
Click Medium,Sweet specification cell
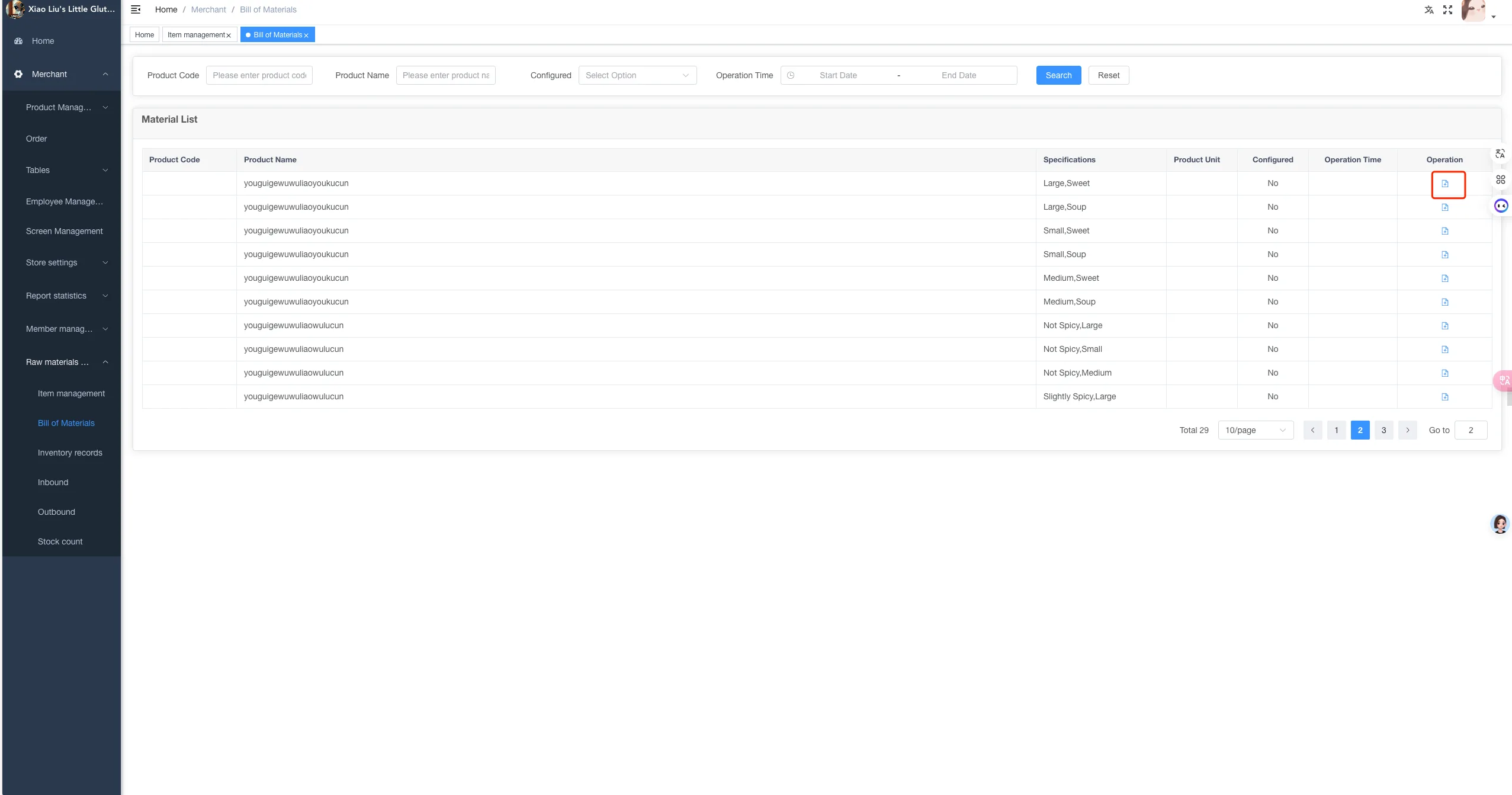(1100, 278)
